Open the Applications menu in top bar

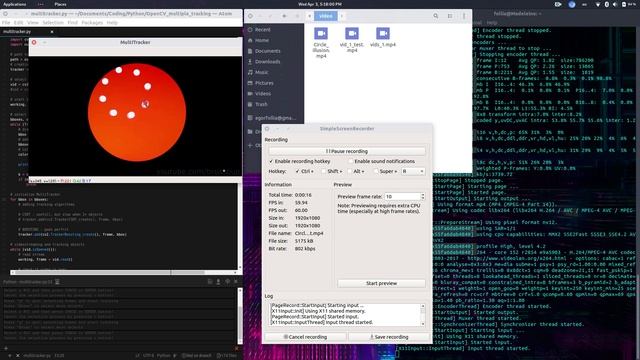click(x=15, y=4)
